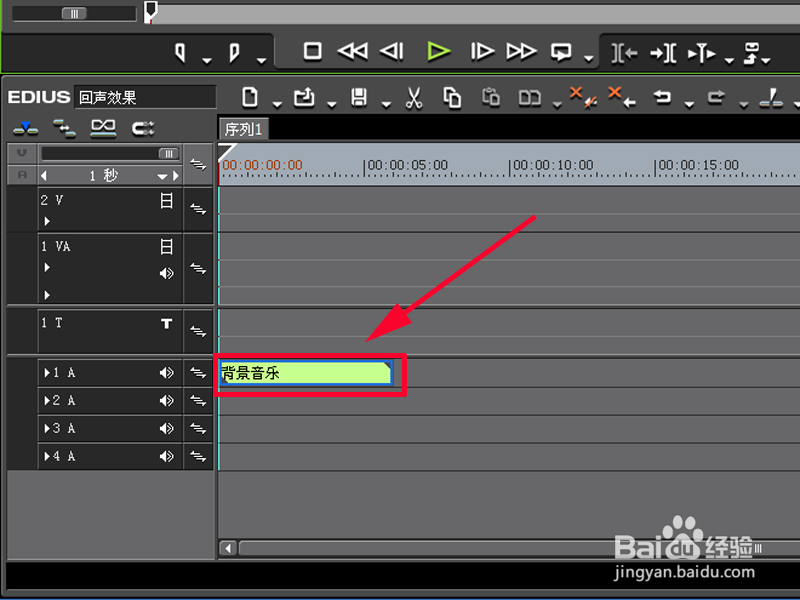The height and width of the screenshot is (600, 800).
Task: Toggle insert/overwrite mode icon
Action: point(26,128)
